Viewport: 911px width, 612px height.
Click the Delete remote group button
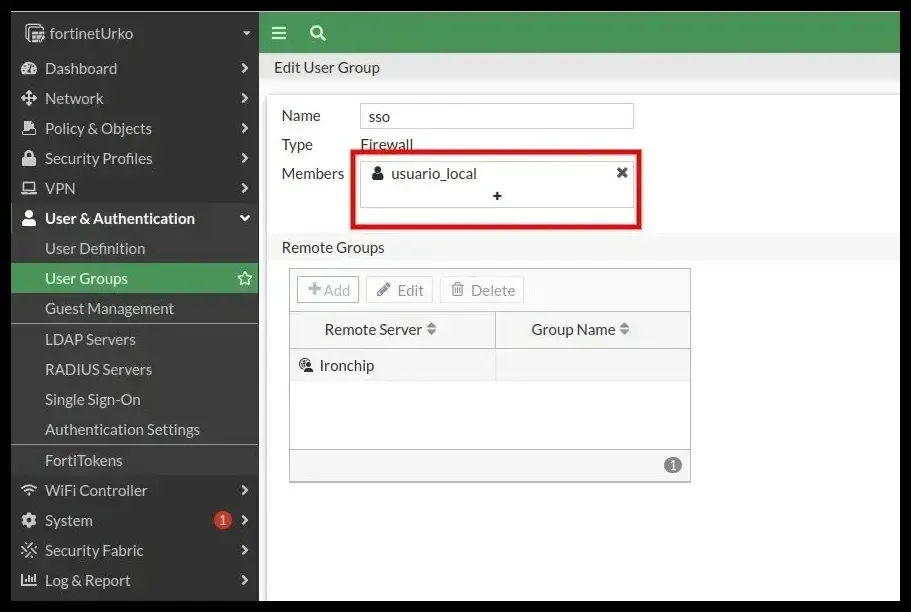click(482, 289)
